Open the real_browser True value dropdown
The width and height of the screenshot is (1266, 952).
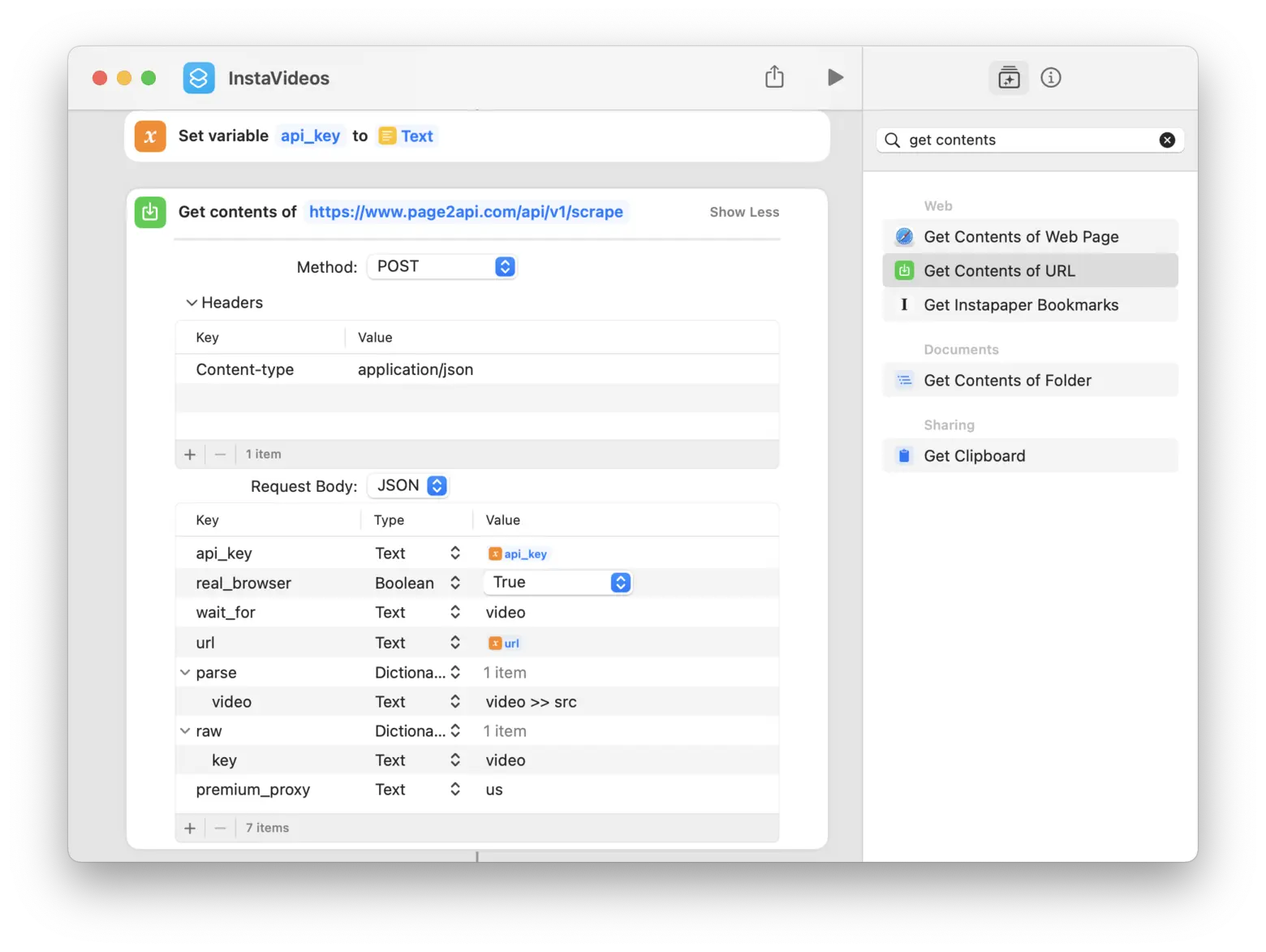point(558,582)
